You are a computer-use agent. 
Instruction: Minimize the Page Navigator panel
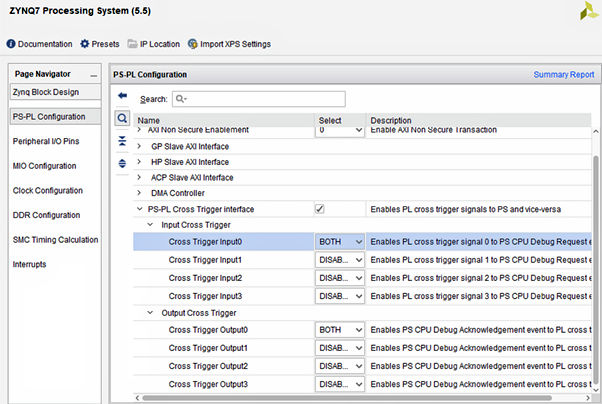[93, 75]
